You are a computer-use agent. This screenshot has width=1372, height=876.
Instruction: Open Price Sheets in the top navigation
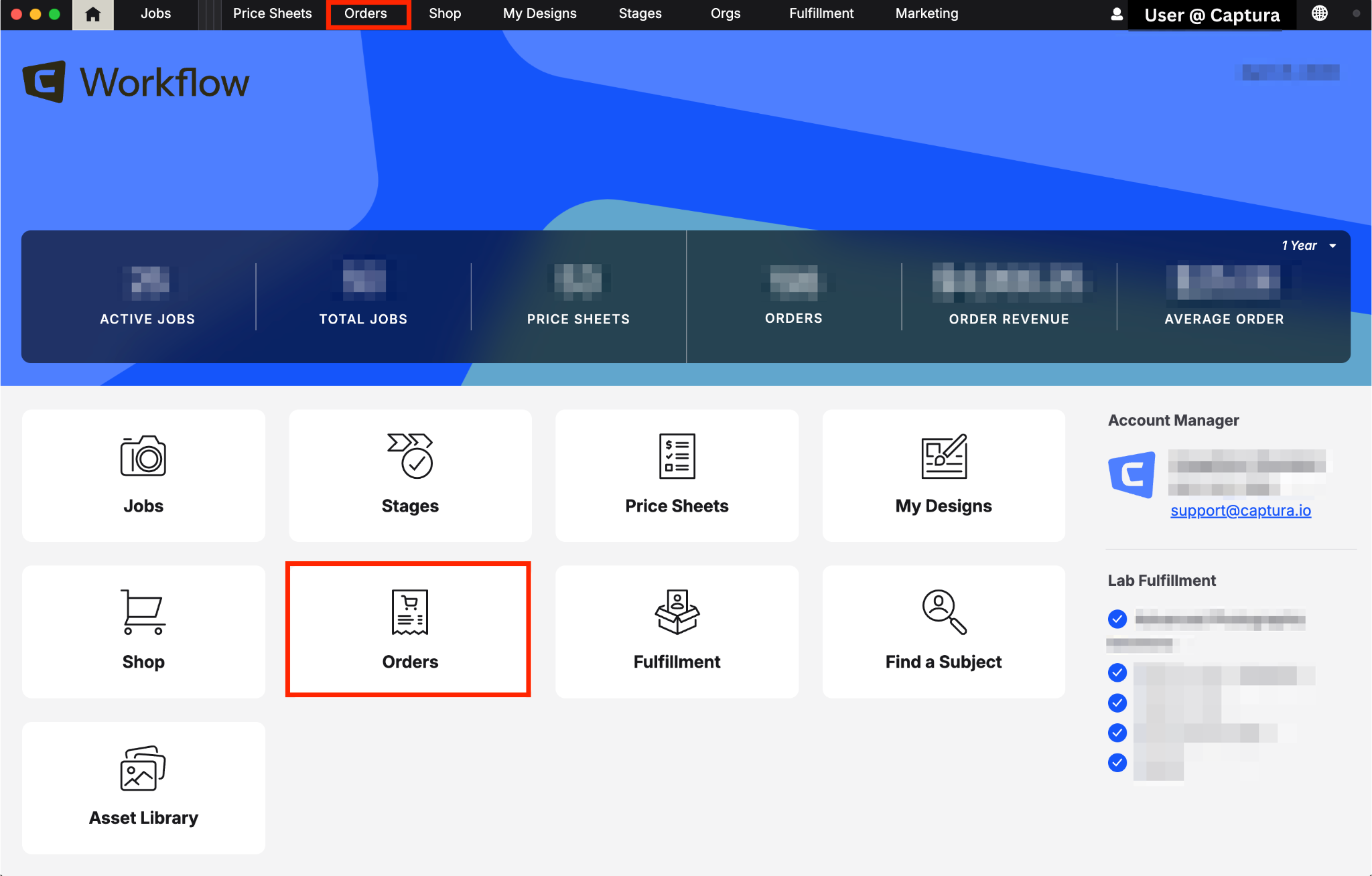[x=272, y=13]
